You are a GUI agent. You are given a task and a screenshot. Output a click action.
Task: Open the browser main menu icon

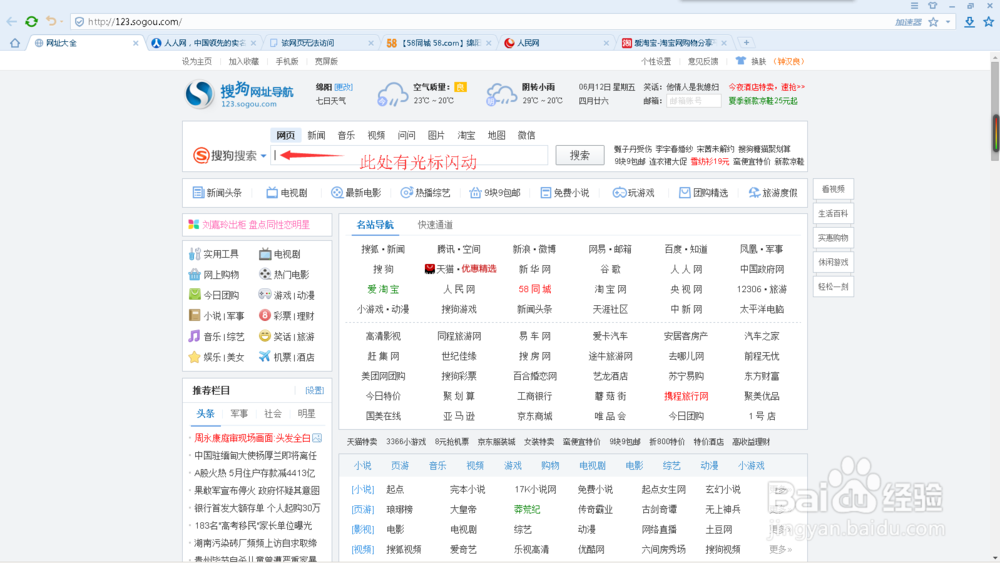915,5
